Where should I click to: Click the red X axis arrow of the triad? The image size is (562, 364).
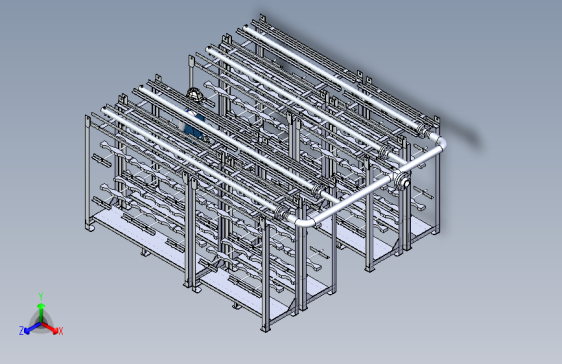point(50,328)
